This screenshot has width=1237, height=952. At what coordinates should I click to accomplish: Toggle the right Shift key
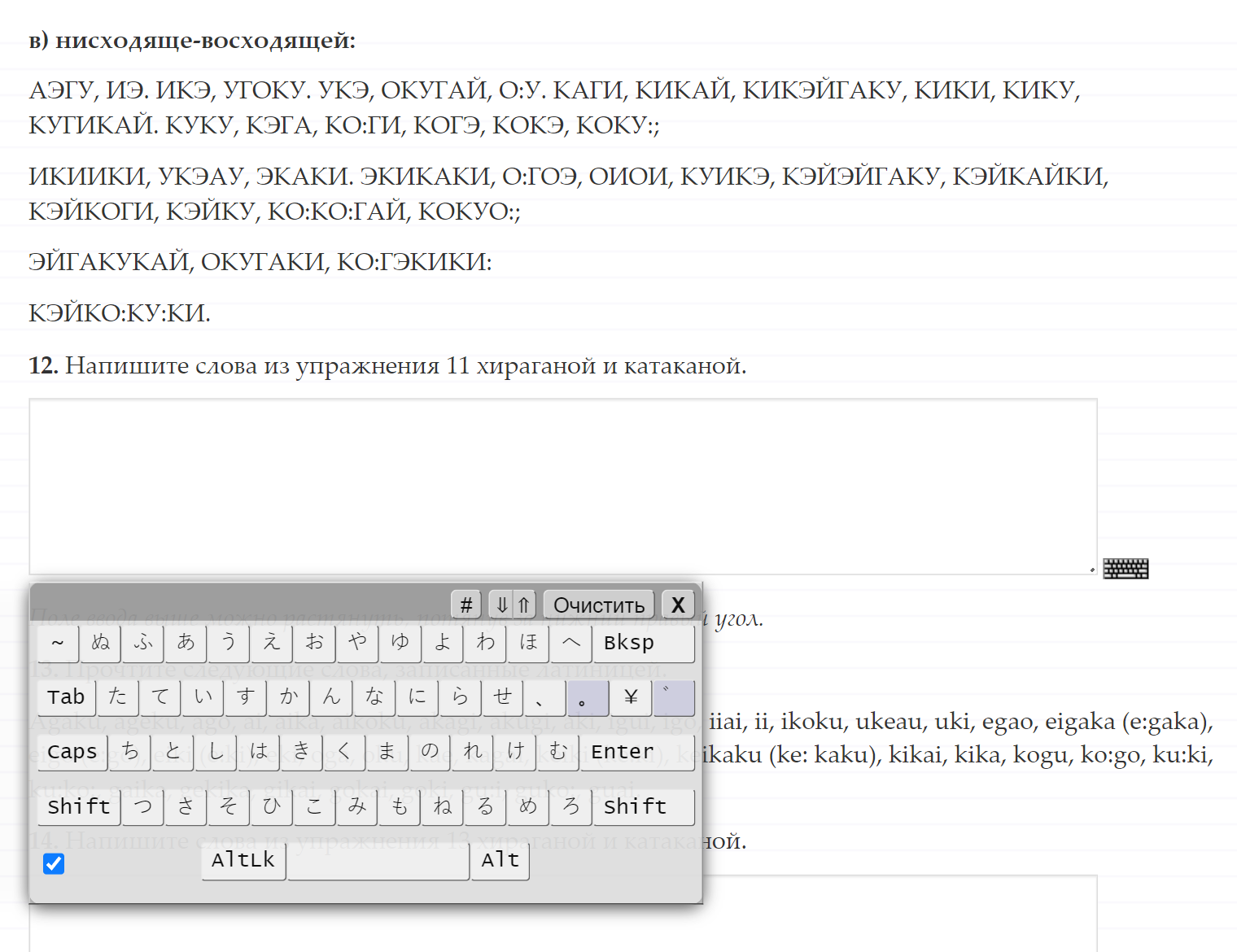644,806
